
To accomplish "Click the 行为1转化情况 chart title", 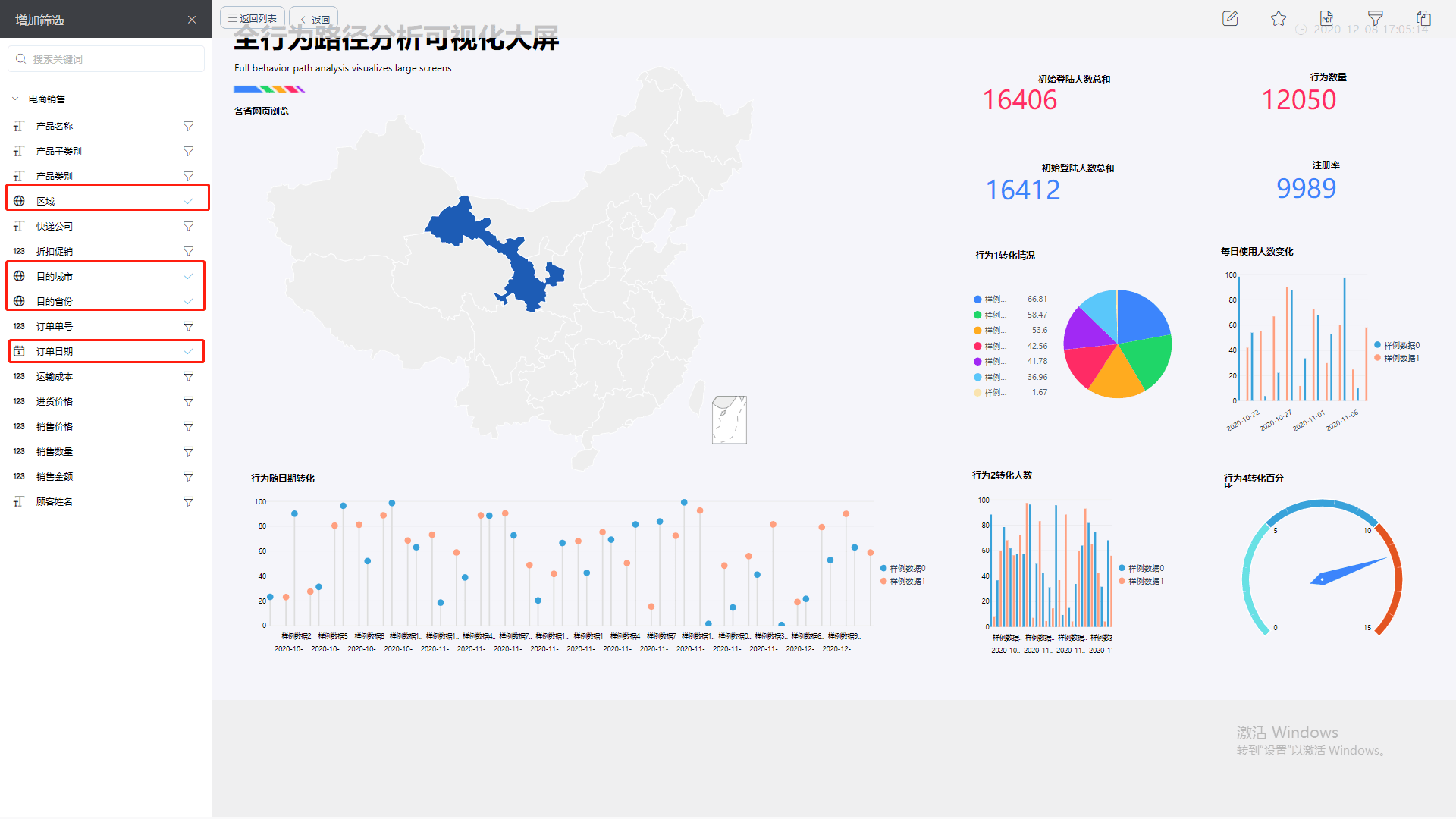I will point(1005,256).
